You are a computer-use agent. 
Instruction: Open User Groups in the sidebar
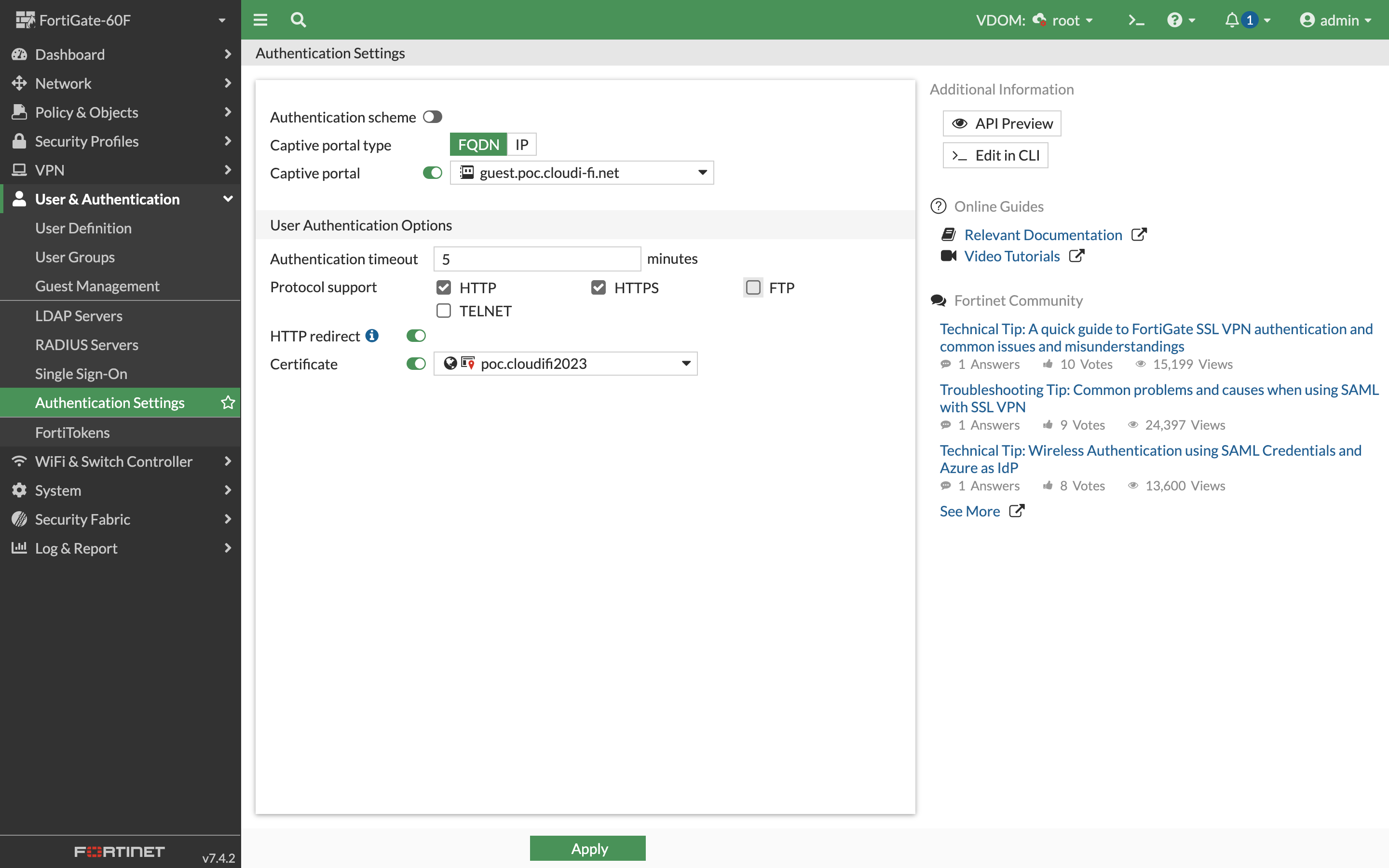[75, 257]
